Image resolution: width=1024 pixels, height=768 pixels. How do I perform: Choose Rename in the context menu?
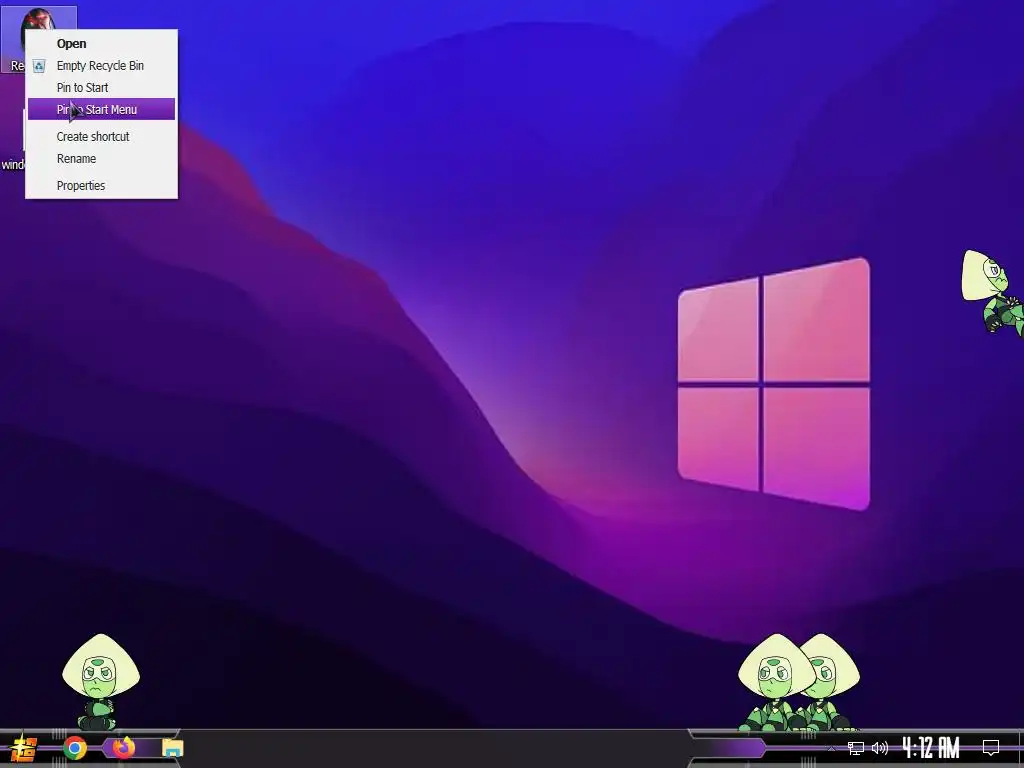[x=101, y=159]
